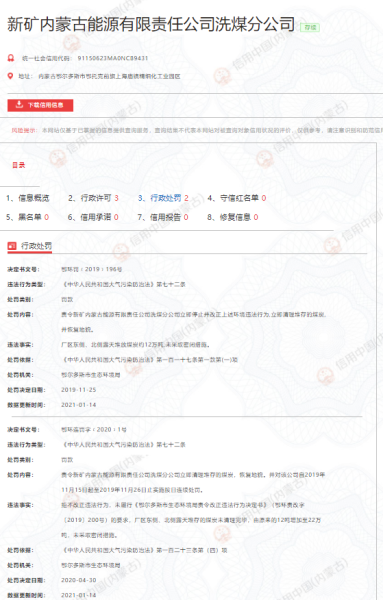Click 数据更新时间 value in the first record

[78, 405]
